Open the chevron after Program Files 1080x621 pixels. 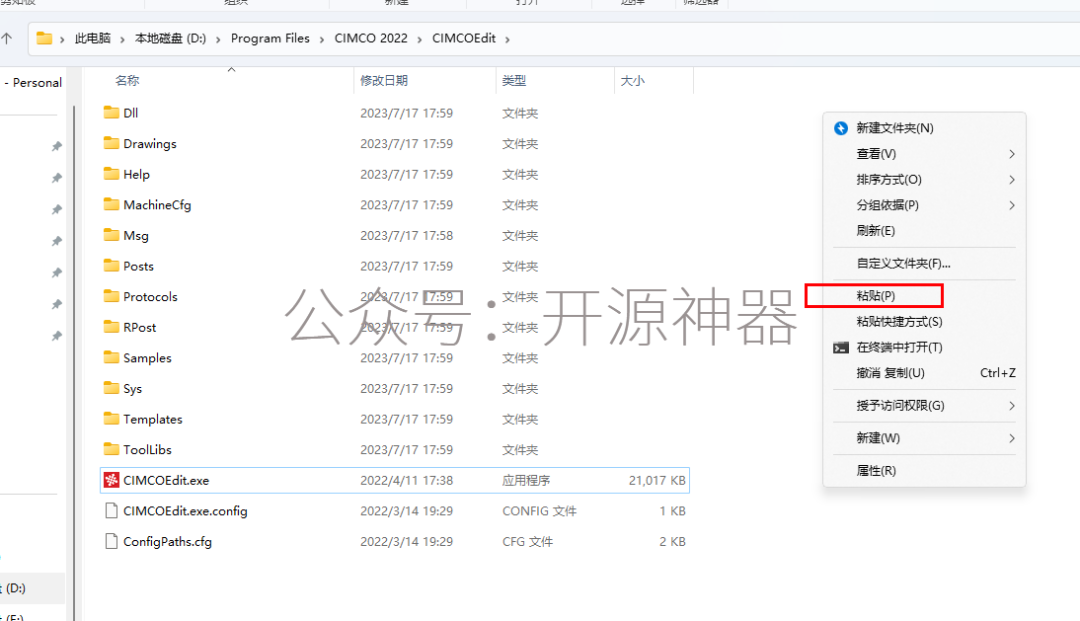pyautogui.click(x=322, y=39)
